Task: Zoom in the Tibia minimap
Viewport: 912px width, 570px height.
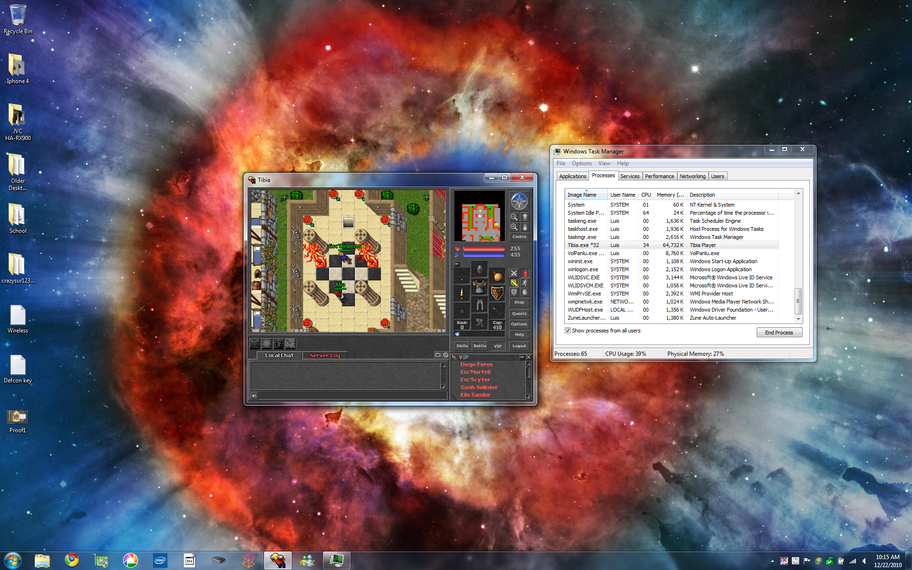Action: coord(514,227)
